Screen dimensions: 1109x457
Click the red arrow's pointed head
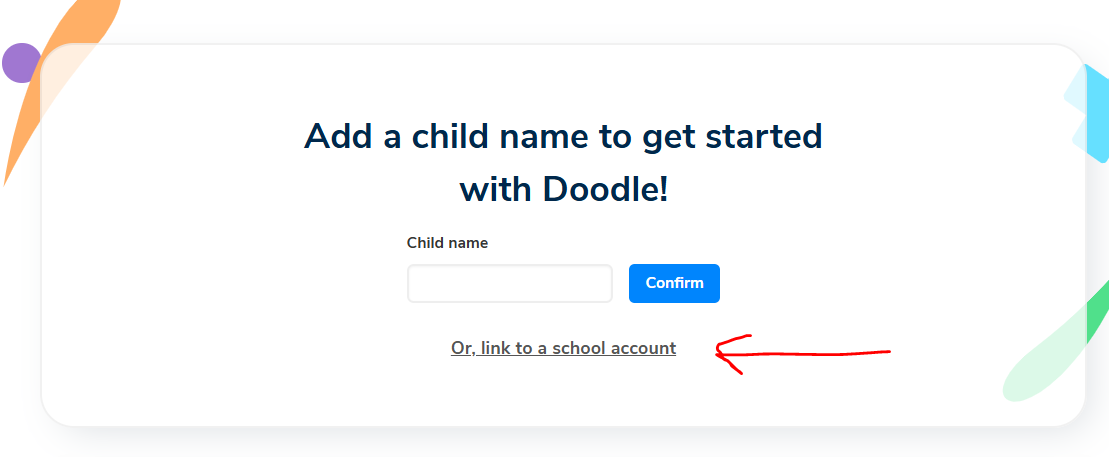point(722,350)
